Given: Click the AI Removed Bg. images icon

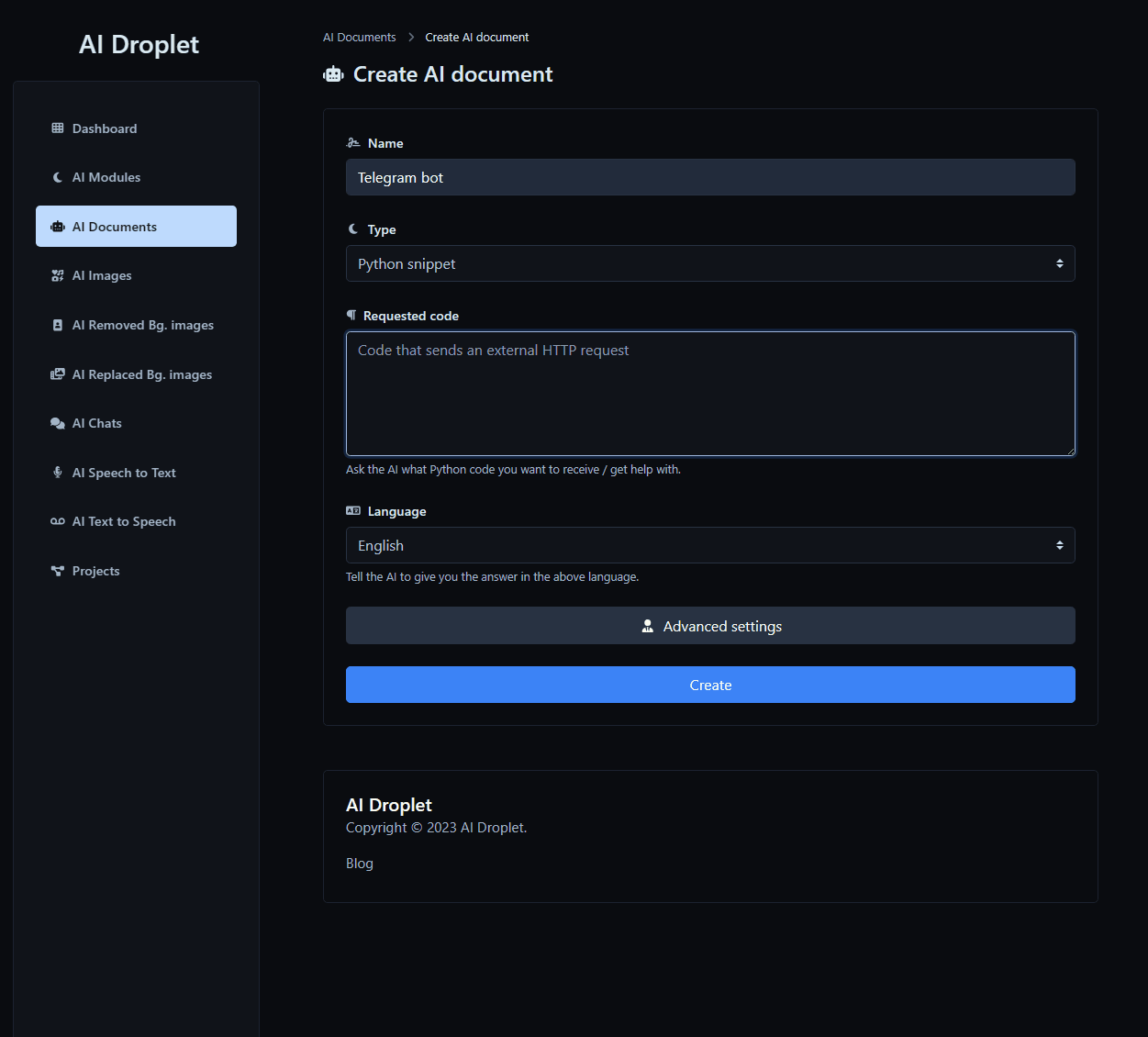Looking at the screenshot, I should pos(58,325).
